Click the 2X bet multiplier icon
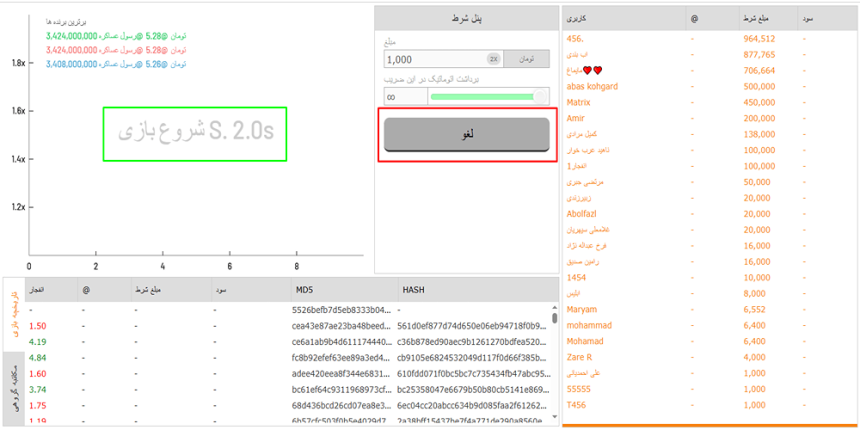Screen dimensions: 860x430 [493, 60]
